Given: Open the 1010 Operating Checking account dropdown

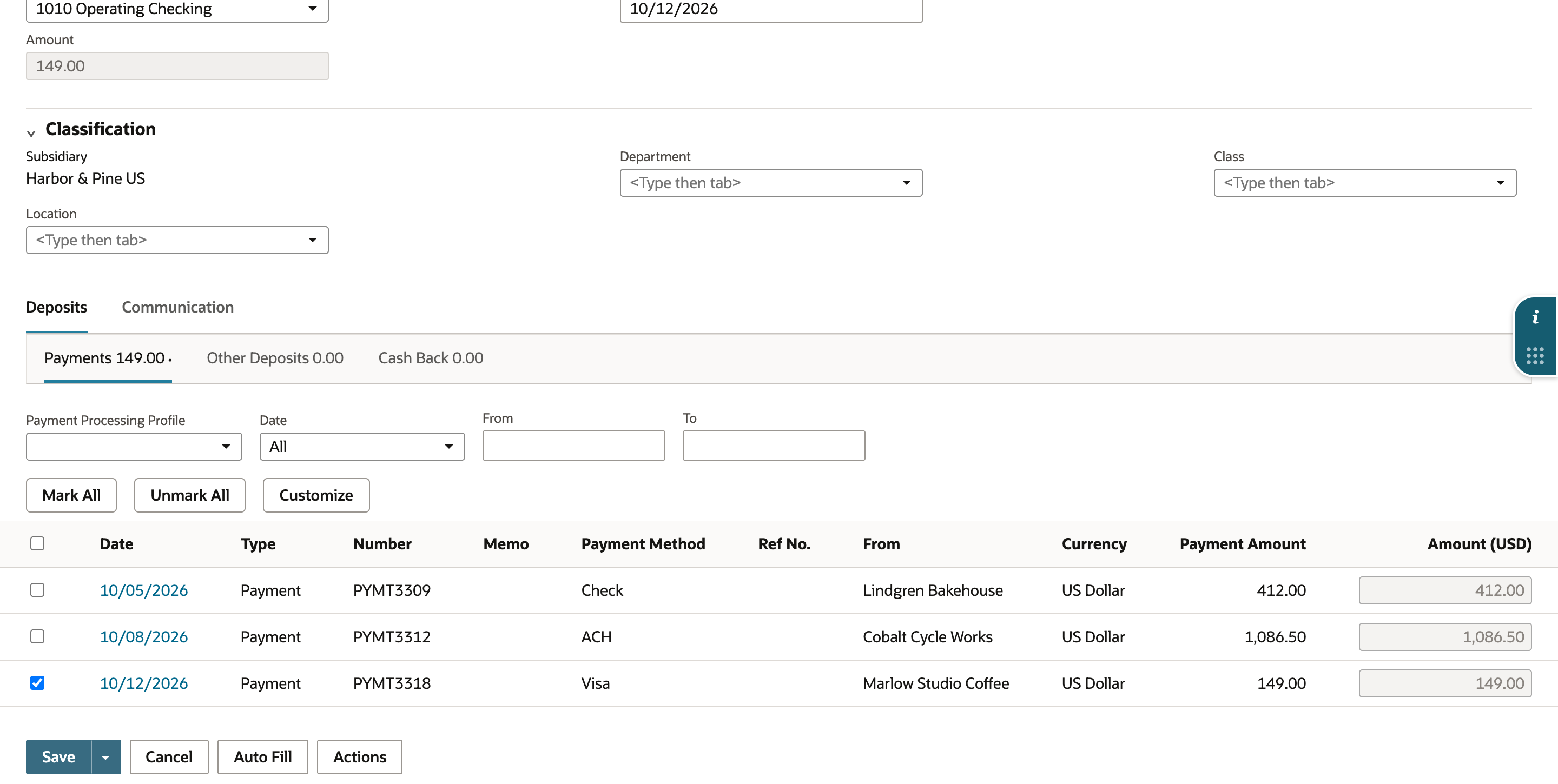Looking at the screenshot, I should click(x=177, y=9).
